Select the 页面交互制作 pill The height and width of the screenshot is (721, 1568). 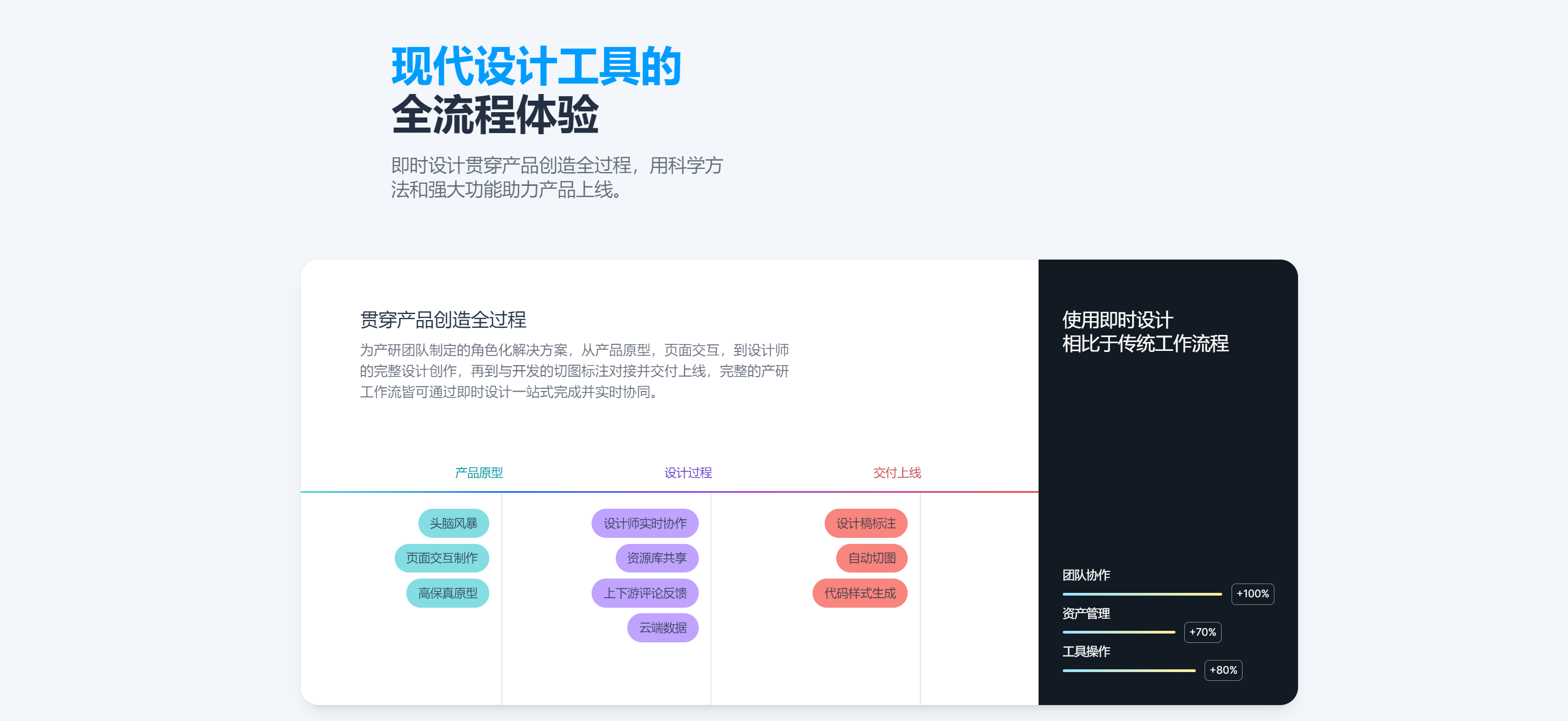click(442, 558)
